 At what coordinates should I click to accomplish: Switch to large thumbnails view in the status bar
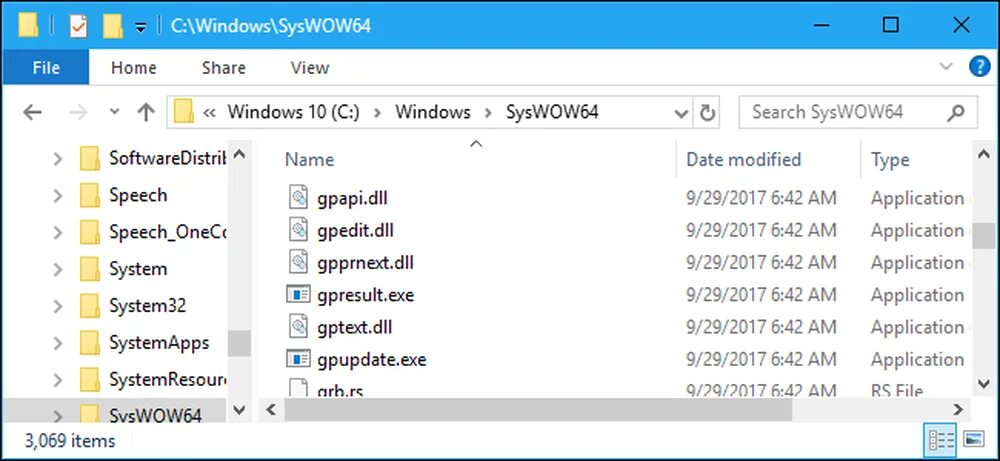(973, 439)
